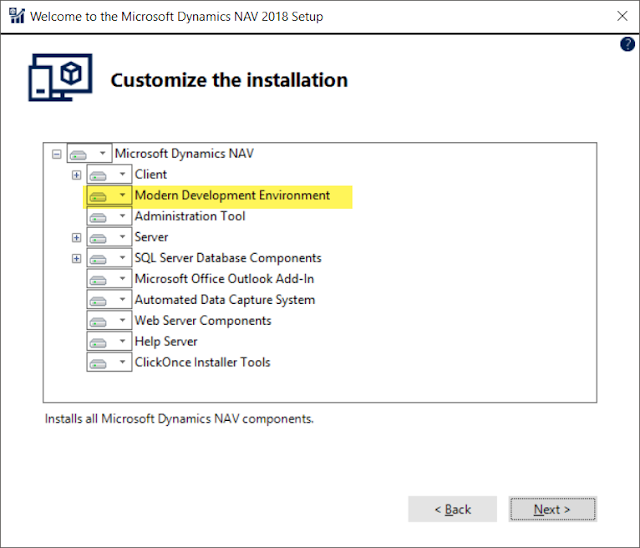Collapse the Microsoft Dynamics NAV root node
The height and width of the screenshot is (548, 640).
(57, 154)
